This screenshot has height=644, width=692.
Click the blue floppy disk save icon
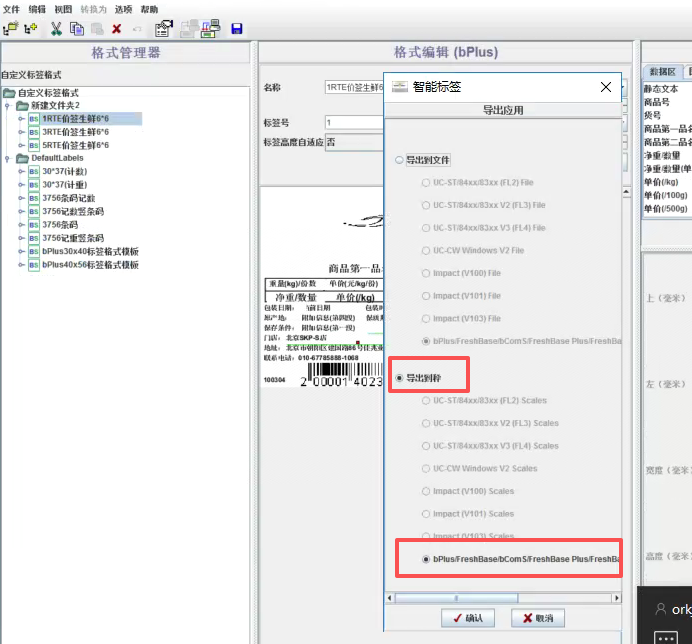237,29
